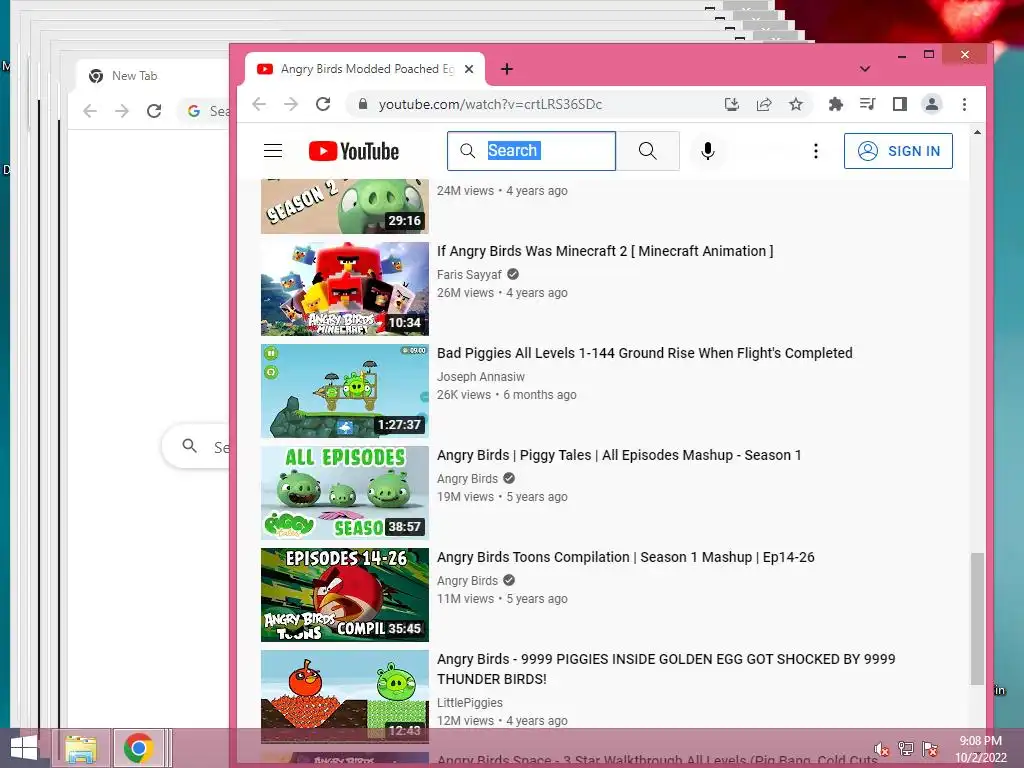The width and height of the screenshot is (1024, 768).
Task: Visit the Joseph Annasiw channel
Action: [x=481, y=377]
